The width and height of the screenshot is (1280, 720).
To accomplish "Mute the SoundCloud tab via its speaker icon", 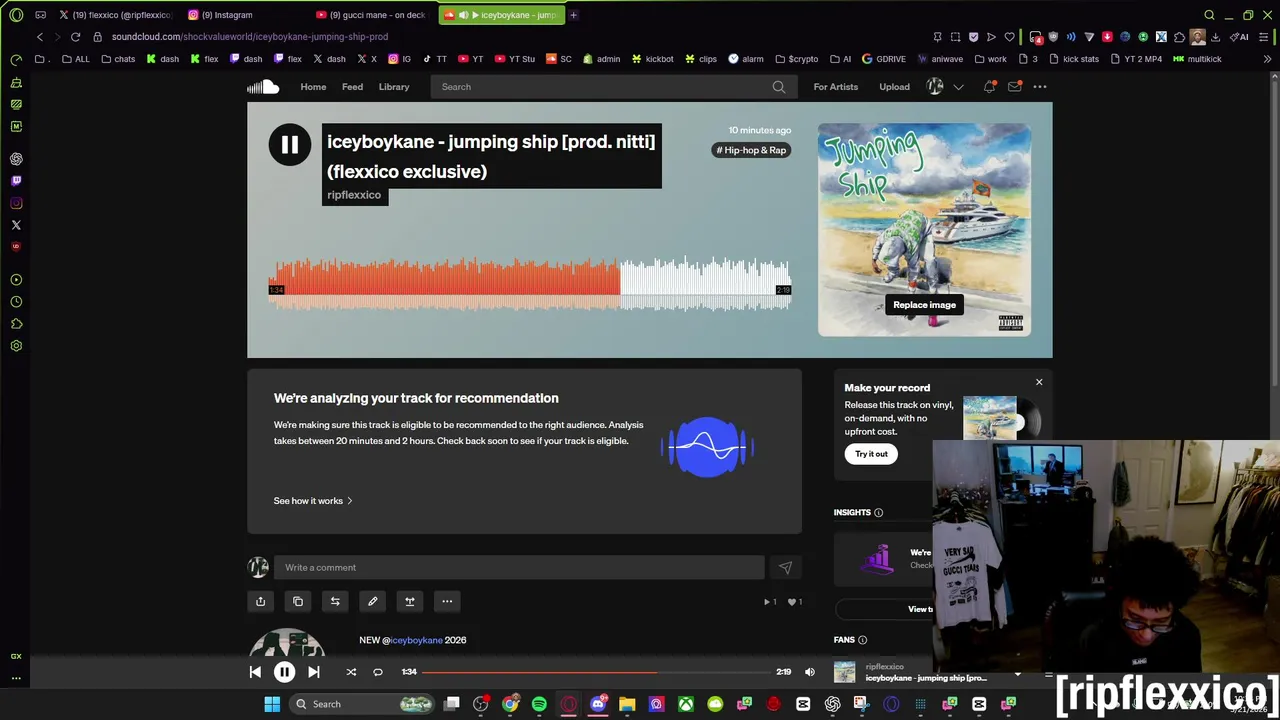I will [x=463, y=15].
